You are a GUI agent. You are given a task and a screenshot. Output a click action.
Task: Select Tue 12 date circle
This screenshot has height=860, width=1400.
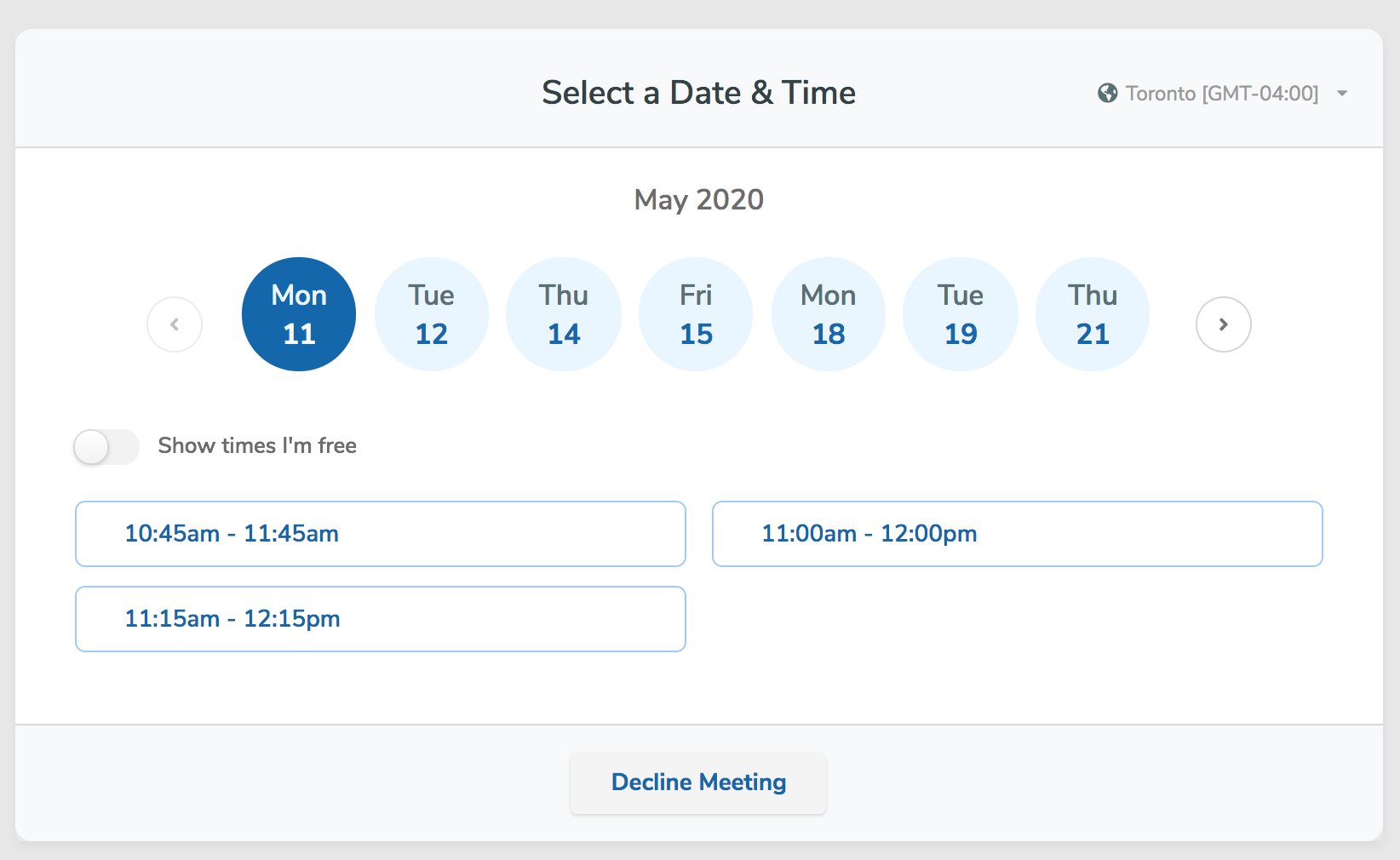pos(432,314)
